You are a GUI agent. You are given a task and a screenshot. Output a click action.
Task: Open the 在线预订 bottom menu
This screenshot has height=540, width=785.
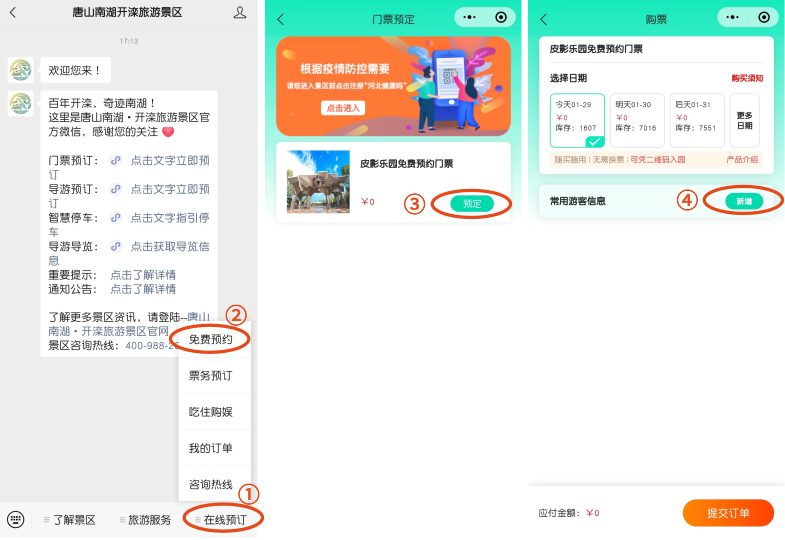[224, 519]
